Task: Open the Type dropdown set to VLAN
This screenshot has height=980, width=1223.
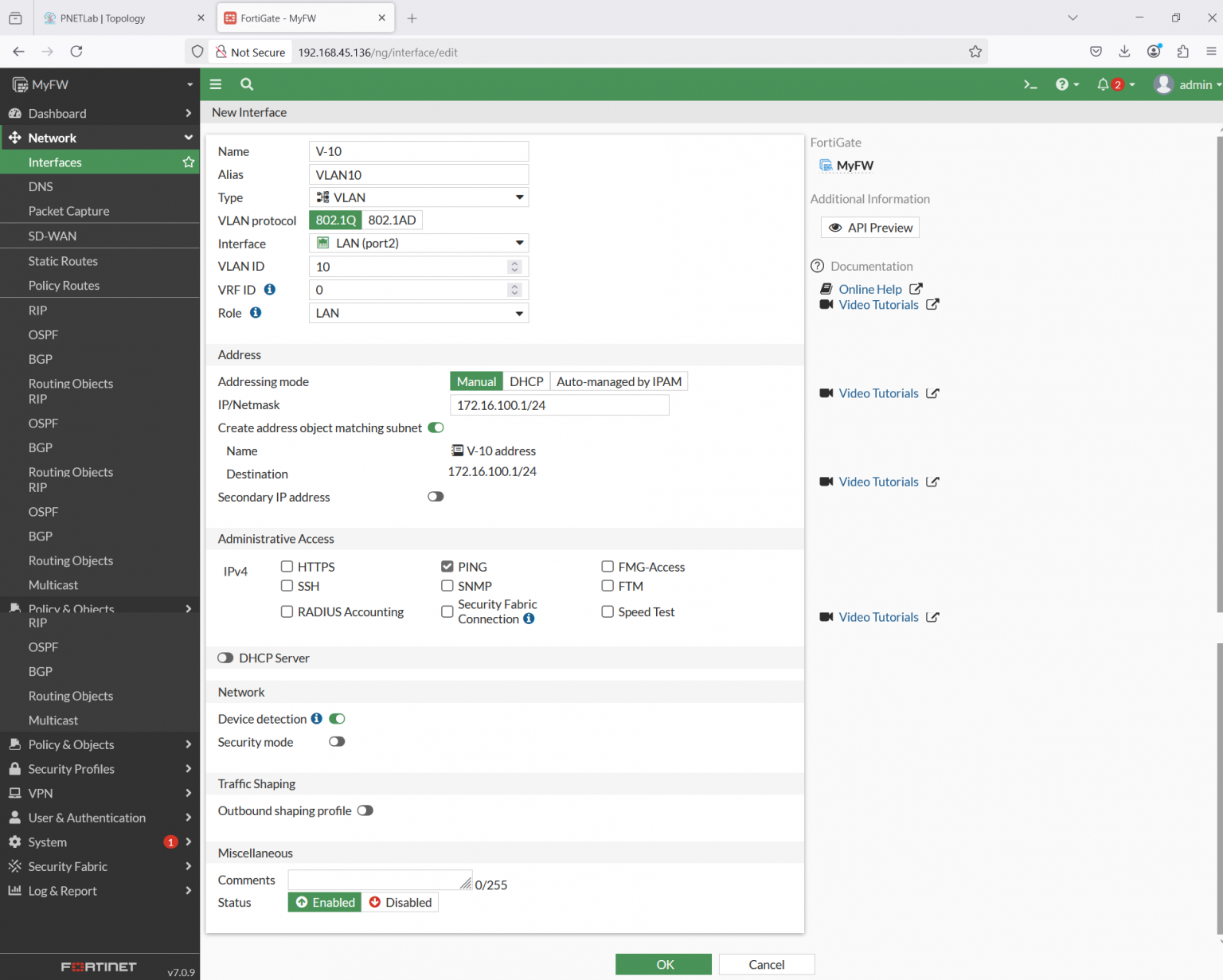Action: pyautogui.click(x=418, y=197)
